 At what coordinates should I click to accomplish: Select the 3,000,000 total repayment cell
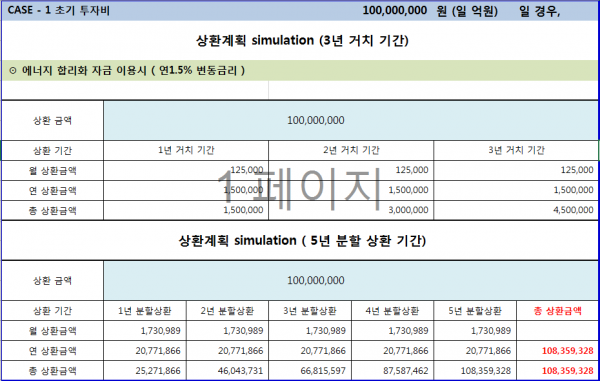click(x=351, y=210)
